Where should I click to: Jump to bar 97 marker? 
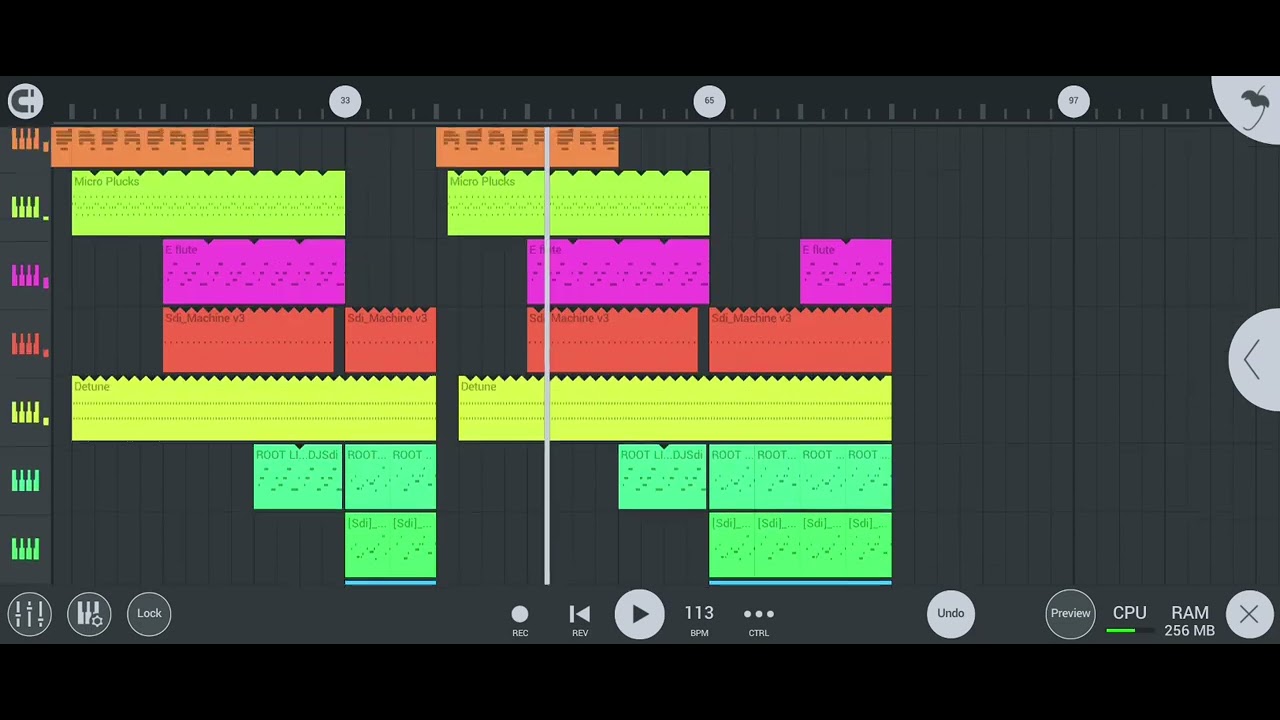1073,100
